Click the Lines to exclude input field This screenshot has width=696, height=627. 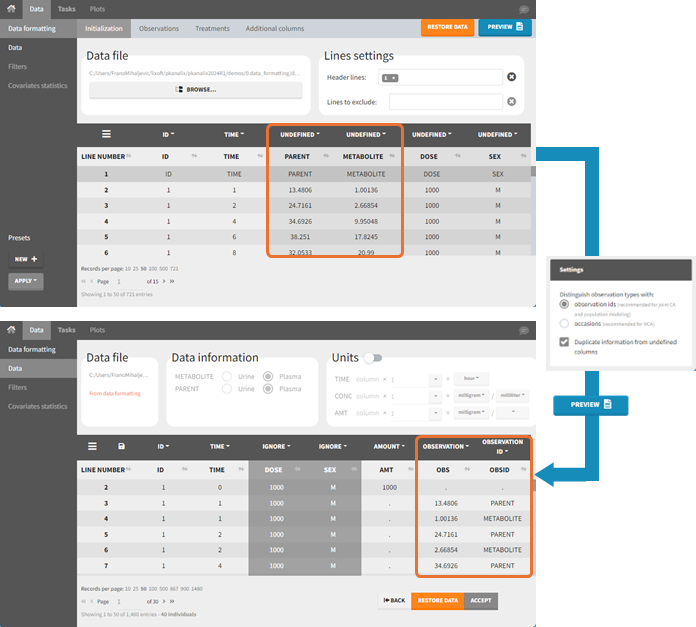[445, 101]
